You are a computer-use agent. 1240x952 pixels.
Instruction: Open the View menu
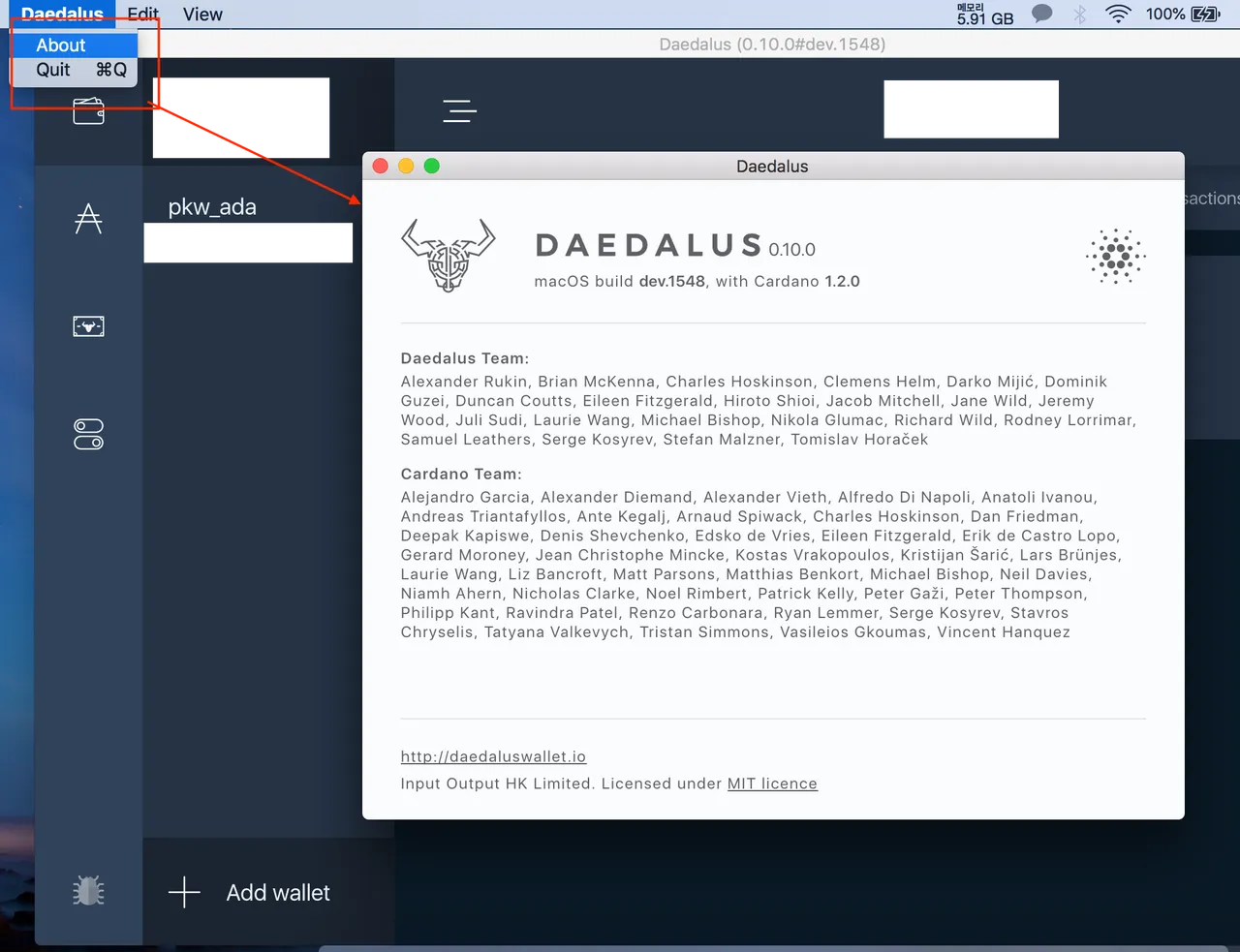tap(202, 14)
